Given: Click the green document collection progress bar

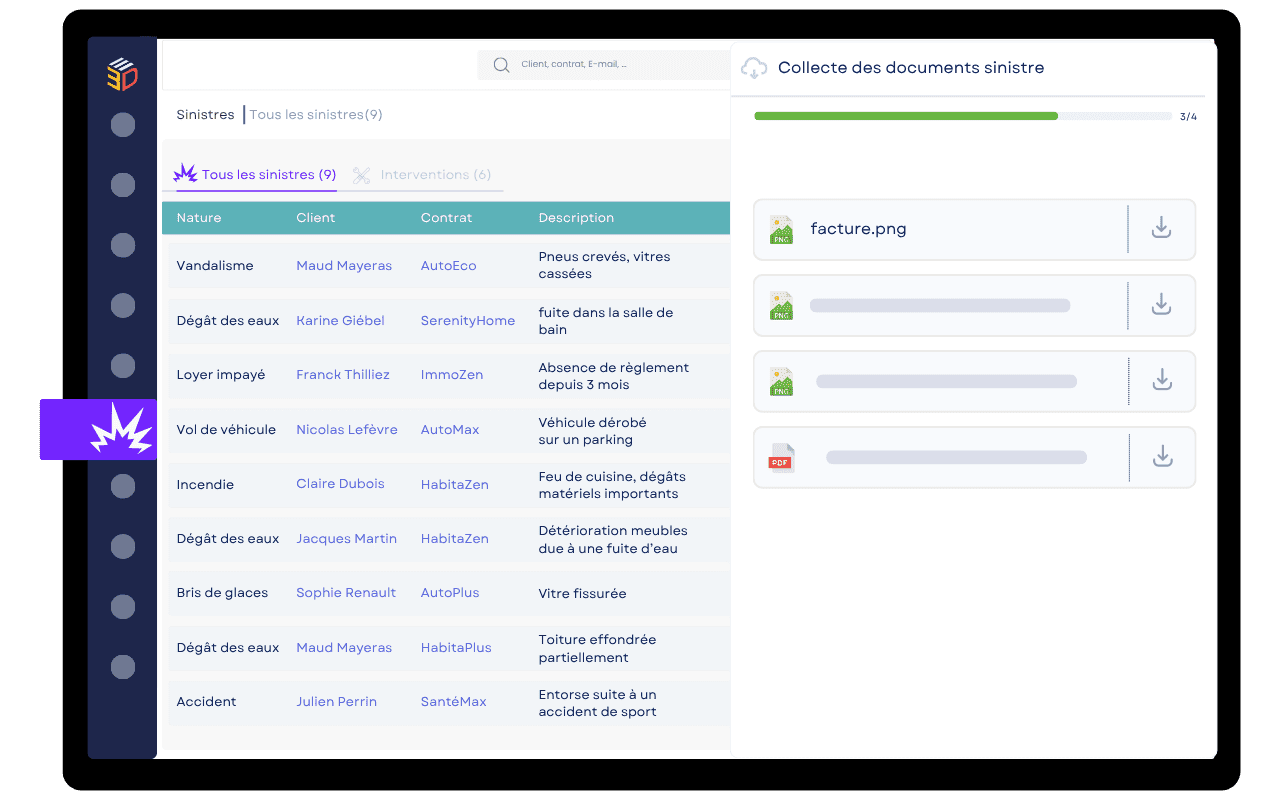Looking at the screenshot, I should pyautogui.click(x=905, y=115).
